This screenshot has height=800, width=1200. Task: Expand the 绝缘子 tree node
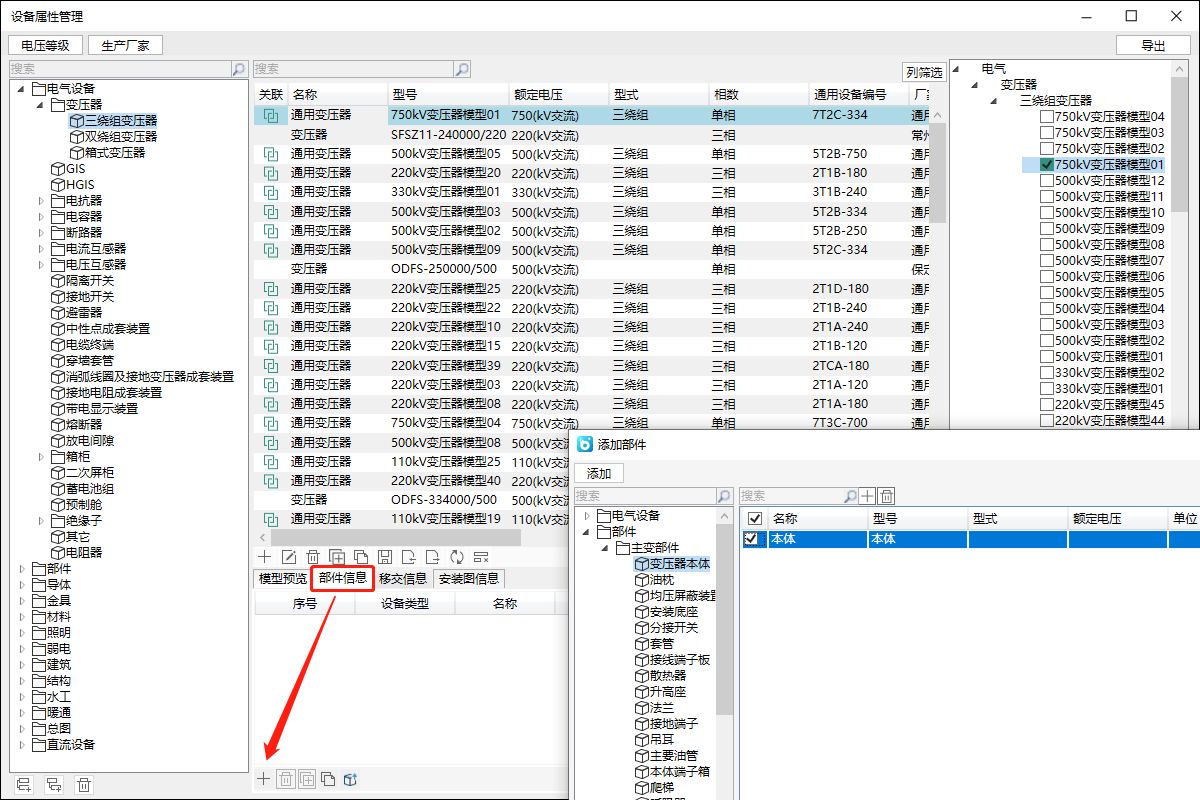pyautogui.click(x=41, y=521)
